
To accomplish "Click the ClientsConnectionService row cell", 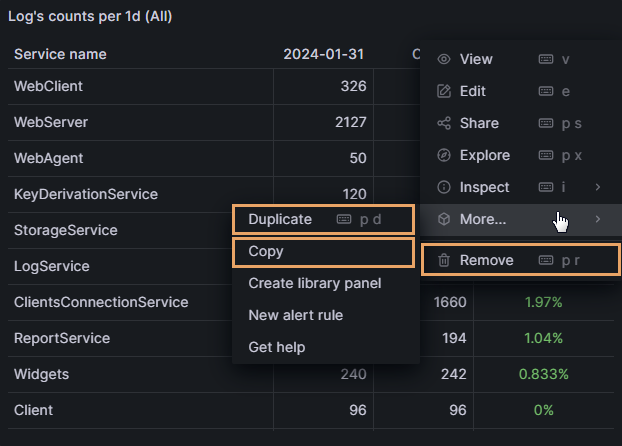I will [101, 302].
